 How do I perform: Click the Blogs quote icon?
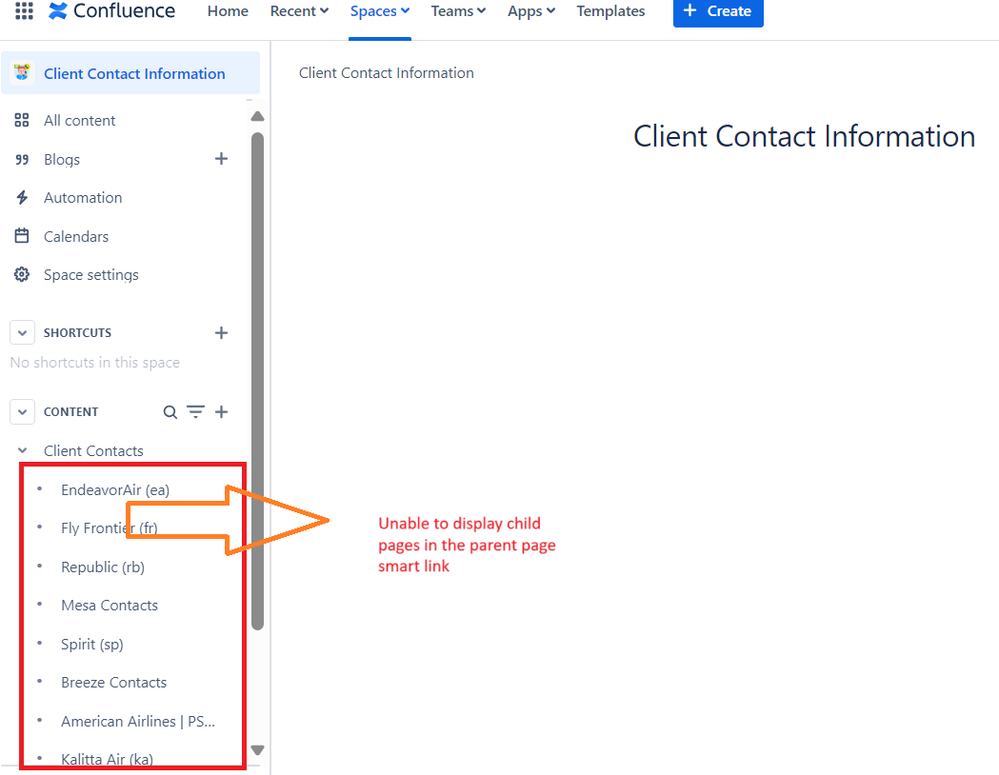(x=22, y=159)
